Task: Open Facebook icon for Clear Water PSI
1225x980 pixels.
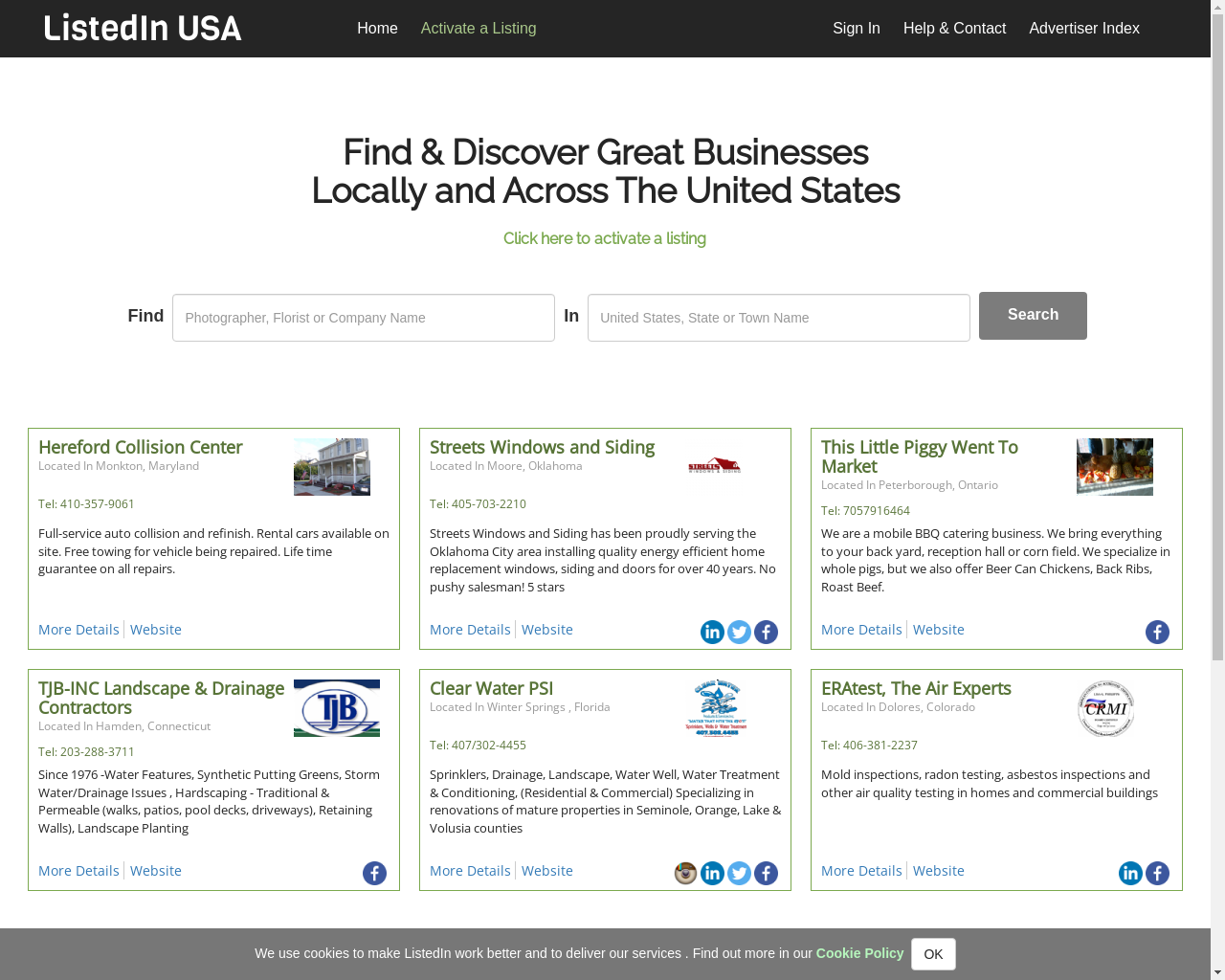Action: click(766, 873)
